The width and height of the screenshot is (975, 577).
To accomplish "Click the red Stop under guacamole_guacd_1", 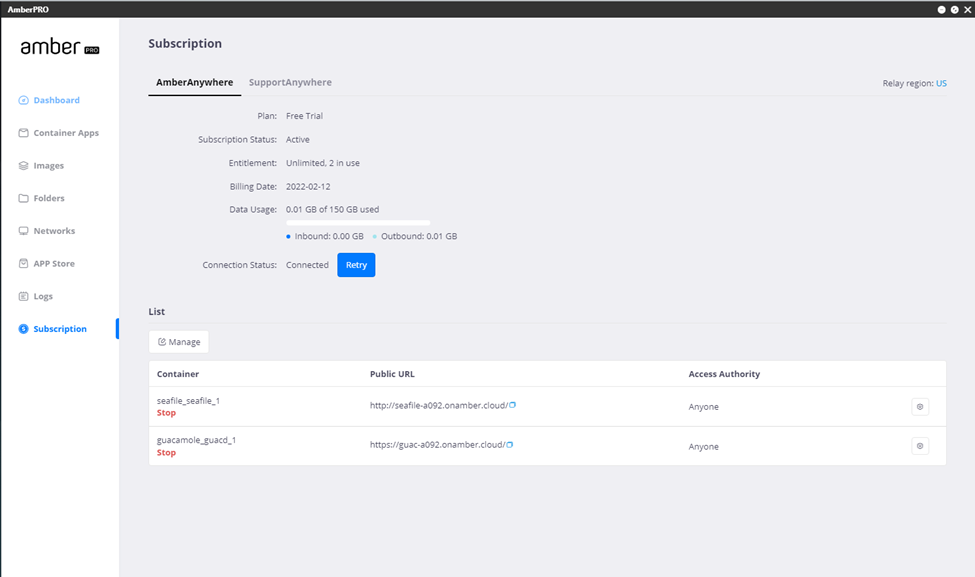I will [166, 453].
